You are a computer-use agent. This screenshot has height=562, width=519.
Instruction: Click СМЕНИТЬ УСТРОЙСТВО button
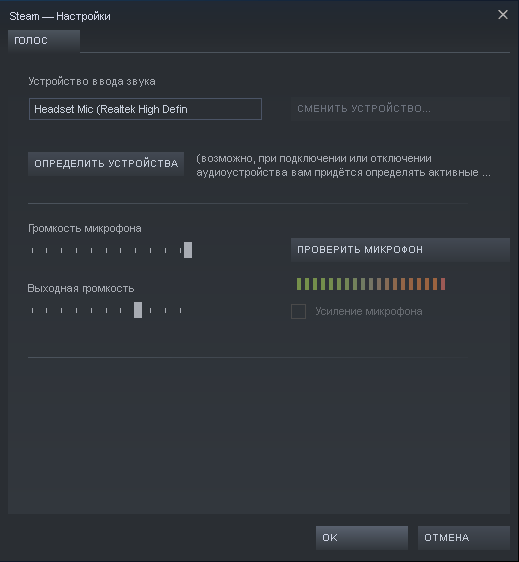(400, 109)
